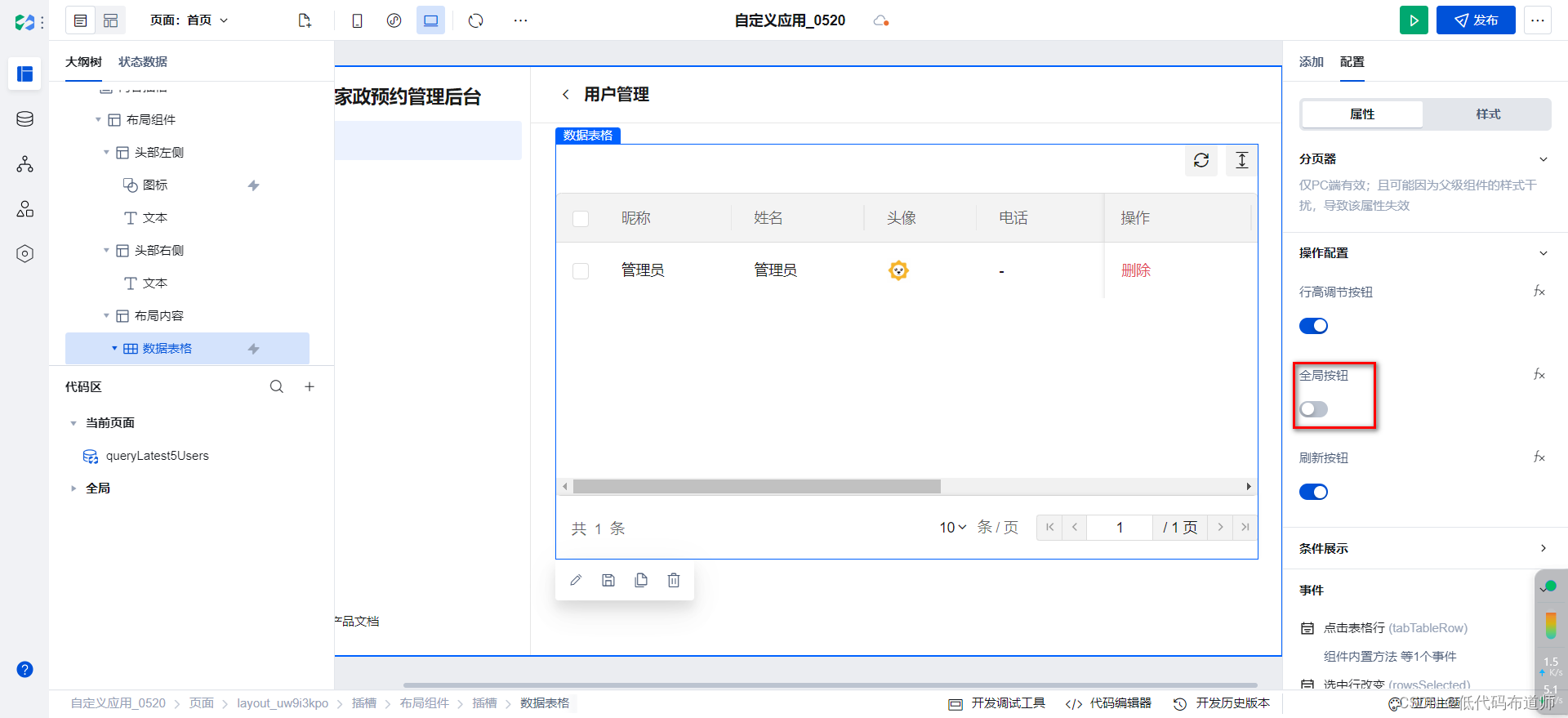The width and height of the screenshot is (1568, 718).
Task: Collapse the 头部右侧 tree node
Action: pyautogui.click(x=106, y=251)
